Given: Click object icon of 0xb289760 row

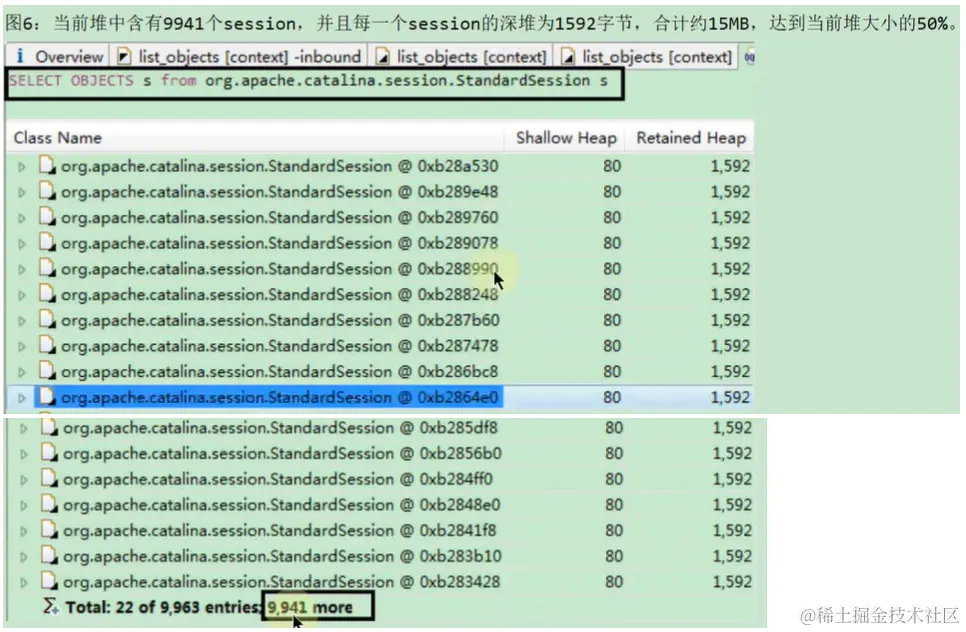Looking at the screenshot, I should pos(47,217).
